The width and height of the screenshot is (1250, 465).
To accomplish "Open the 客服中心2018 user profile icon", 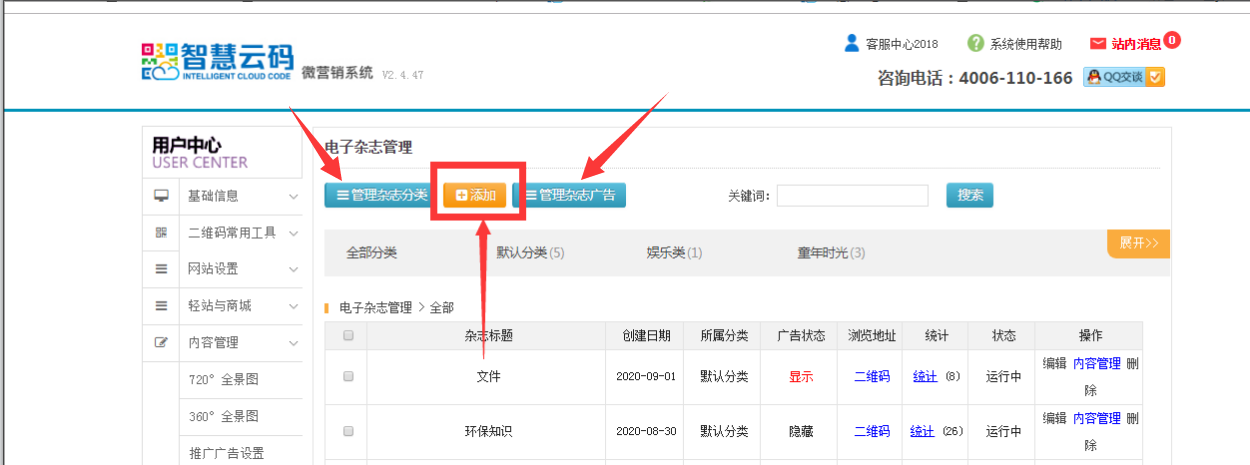I will (x=852, y=43).
